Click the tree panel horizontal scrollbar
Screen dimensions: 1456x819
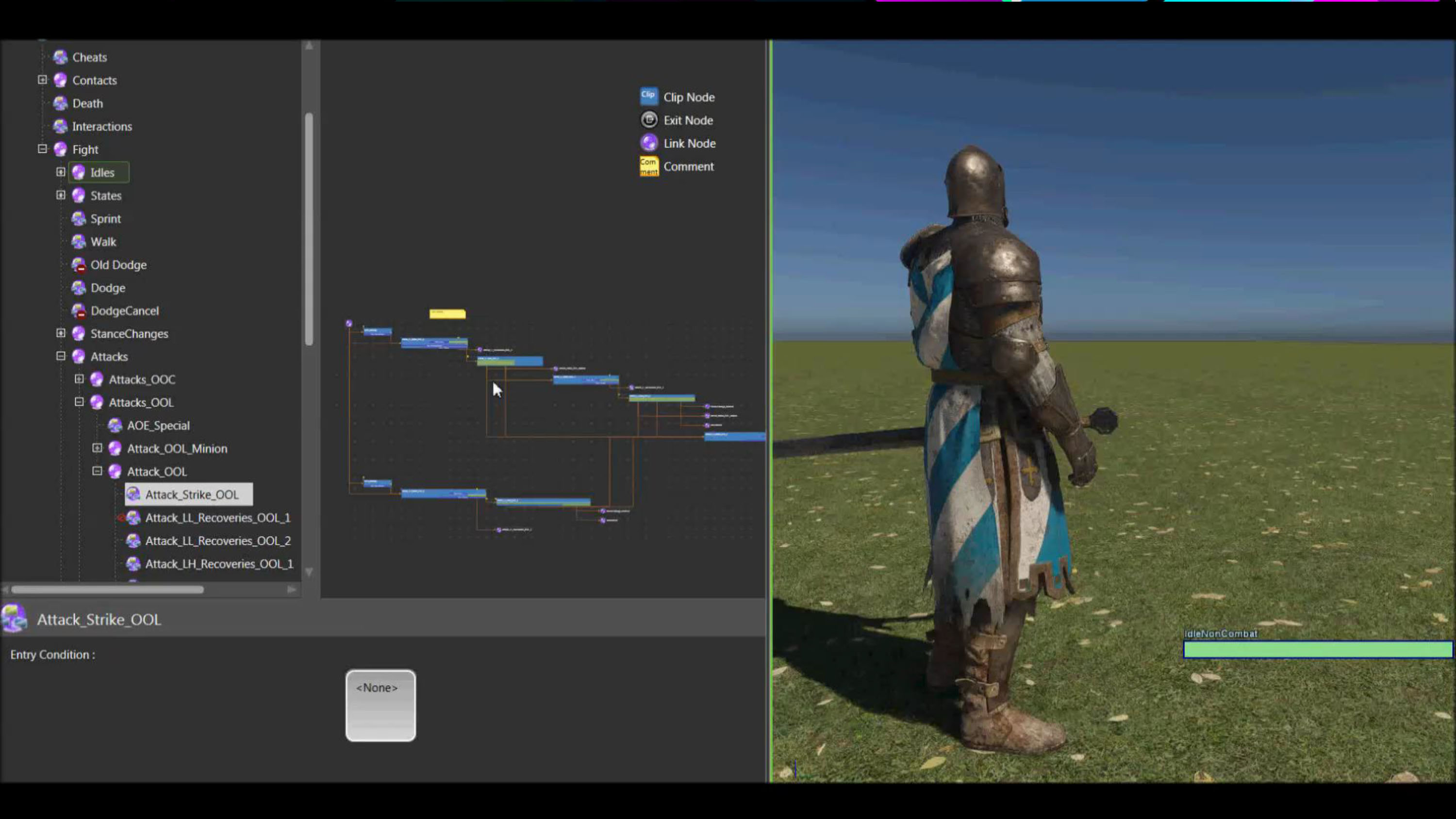(107, 590)
